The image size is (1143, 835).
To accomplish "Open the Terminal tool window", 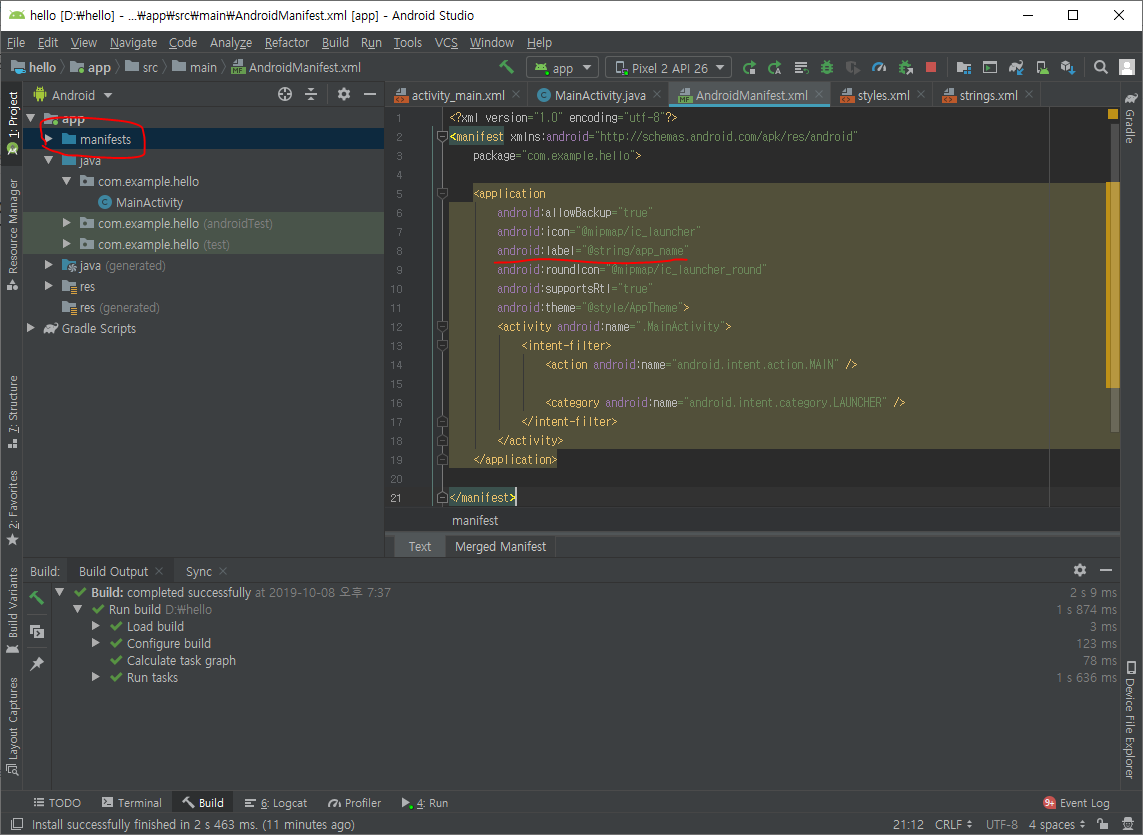I will (x=132, y=802).
